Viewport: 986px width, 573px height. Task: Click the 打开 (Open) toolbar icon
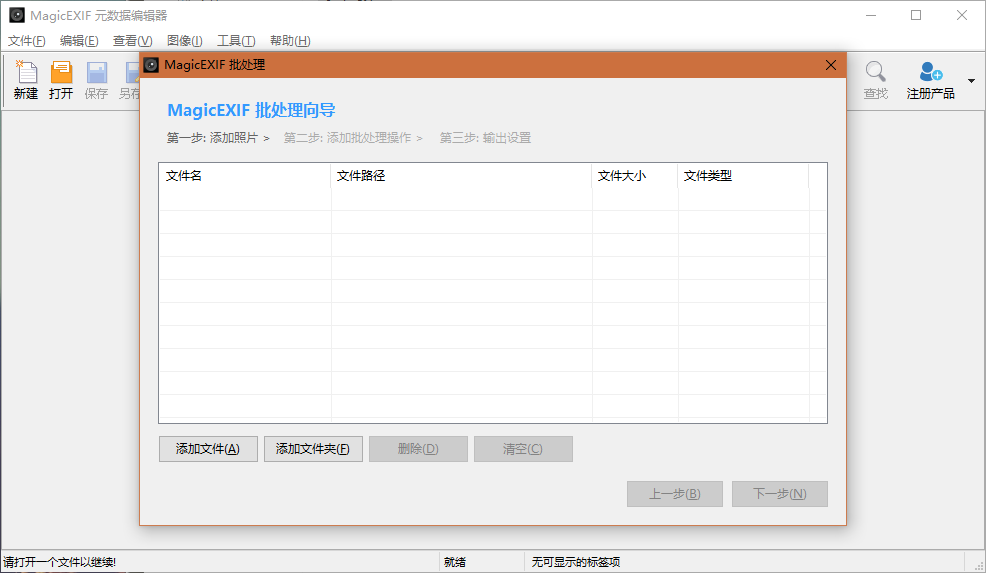click(61, 72)
